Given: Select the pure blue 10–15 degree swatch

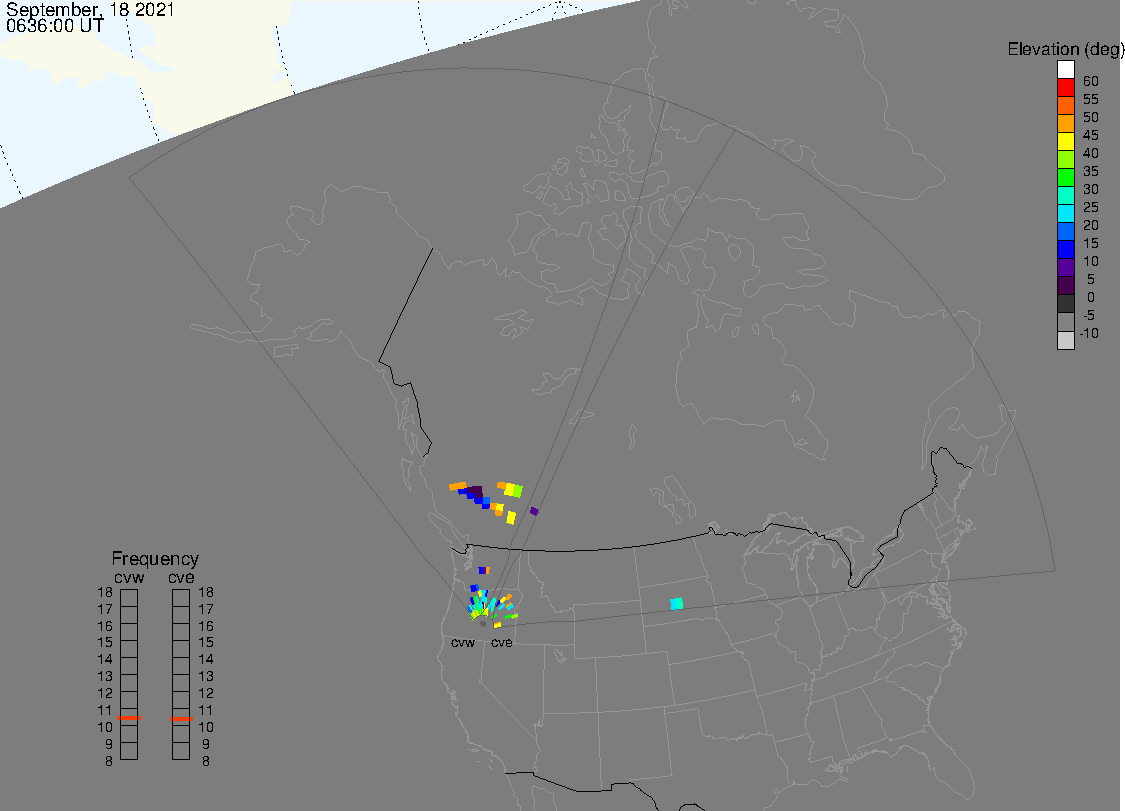Looking at the screenshot, I should coord(1065,249).
